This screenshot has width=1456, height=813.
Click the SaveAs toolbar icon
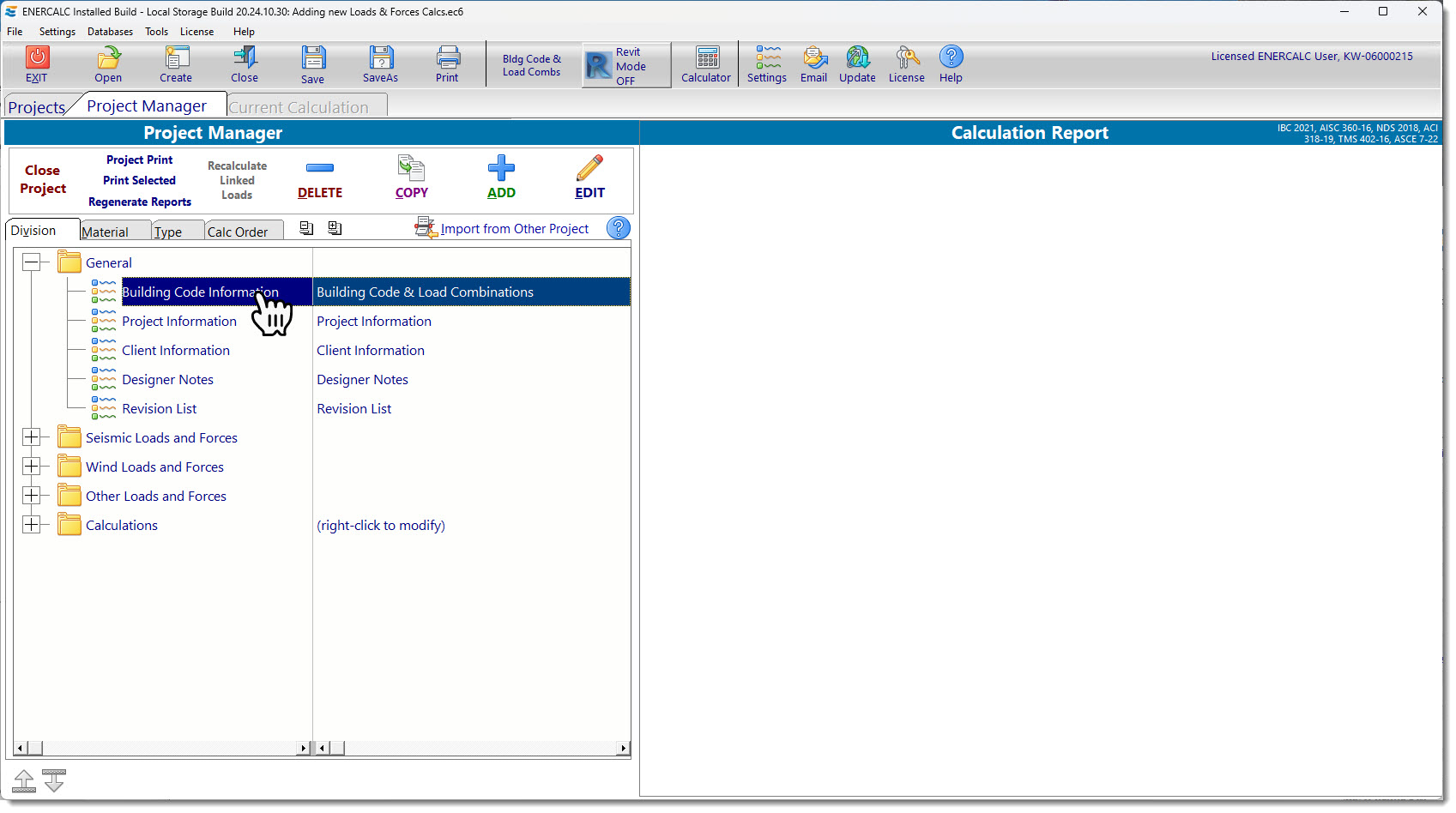[380, 63]
